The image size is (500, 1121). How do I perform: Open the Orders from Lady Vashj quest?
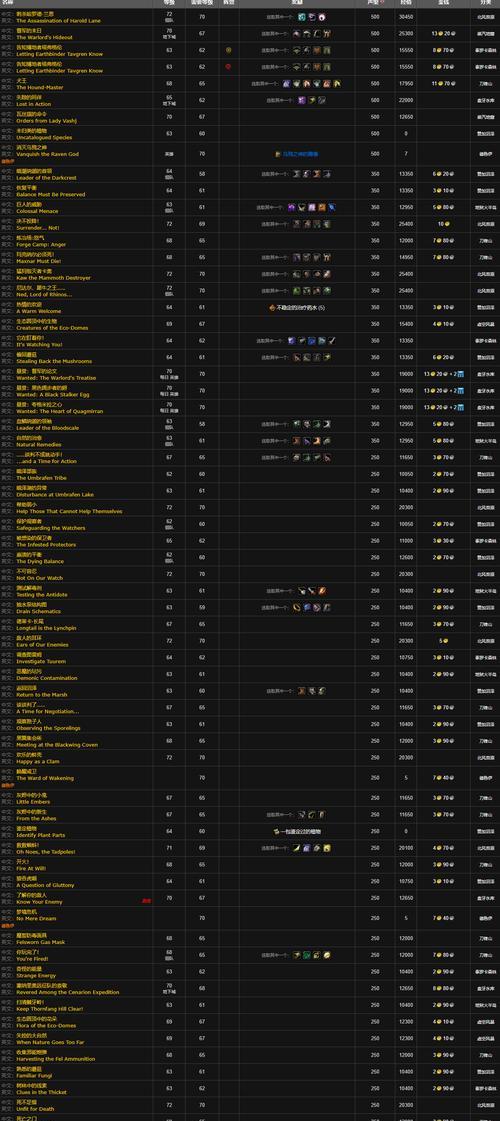point(46,121)
